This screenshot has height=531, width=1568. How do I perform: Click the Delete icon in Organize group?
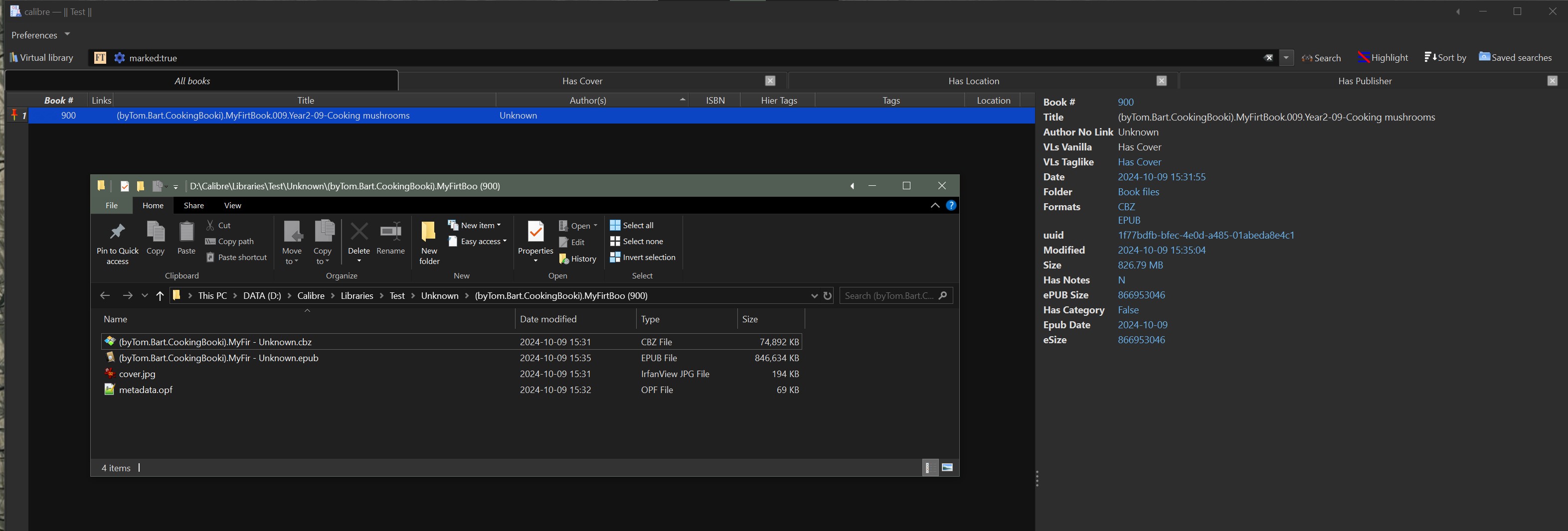point(358,232)
